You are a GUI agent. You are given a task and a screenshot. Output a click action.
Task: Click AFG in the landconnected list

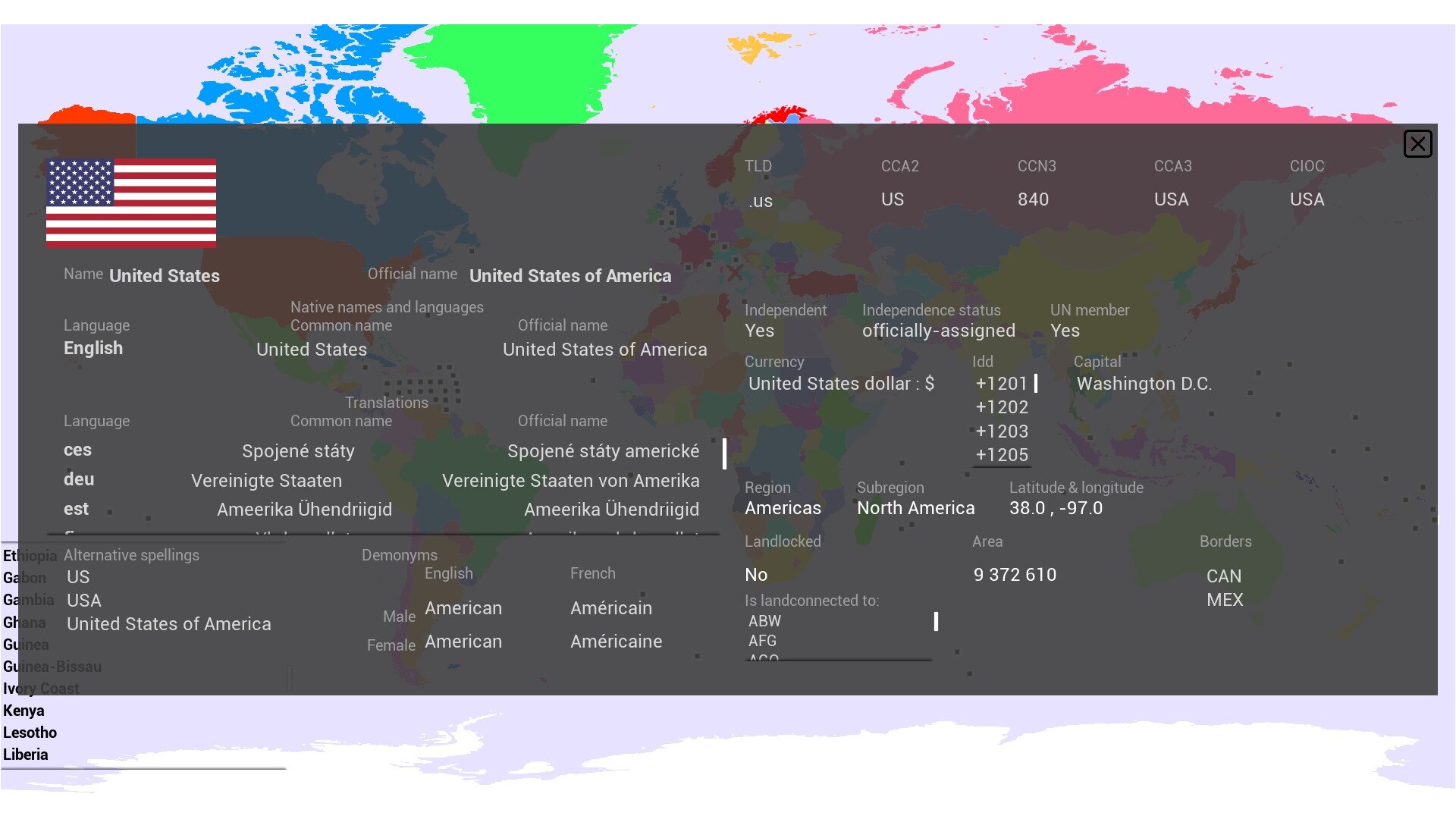762,641
